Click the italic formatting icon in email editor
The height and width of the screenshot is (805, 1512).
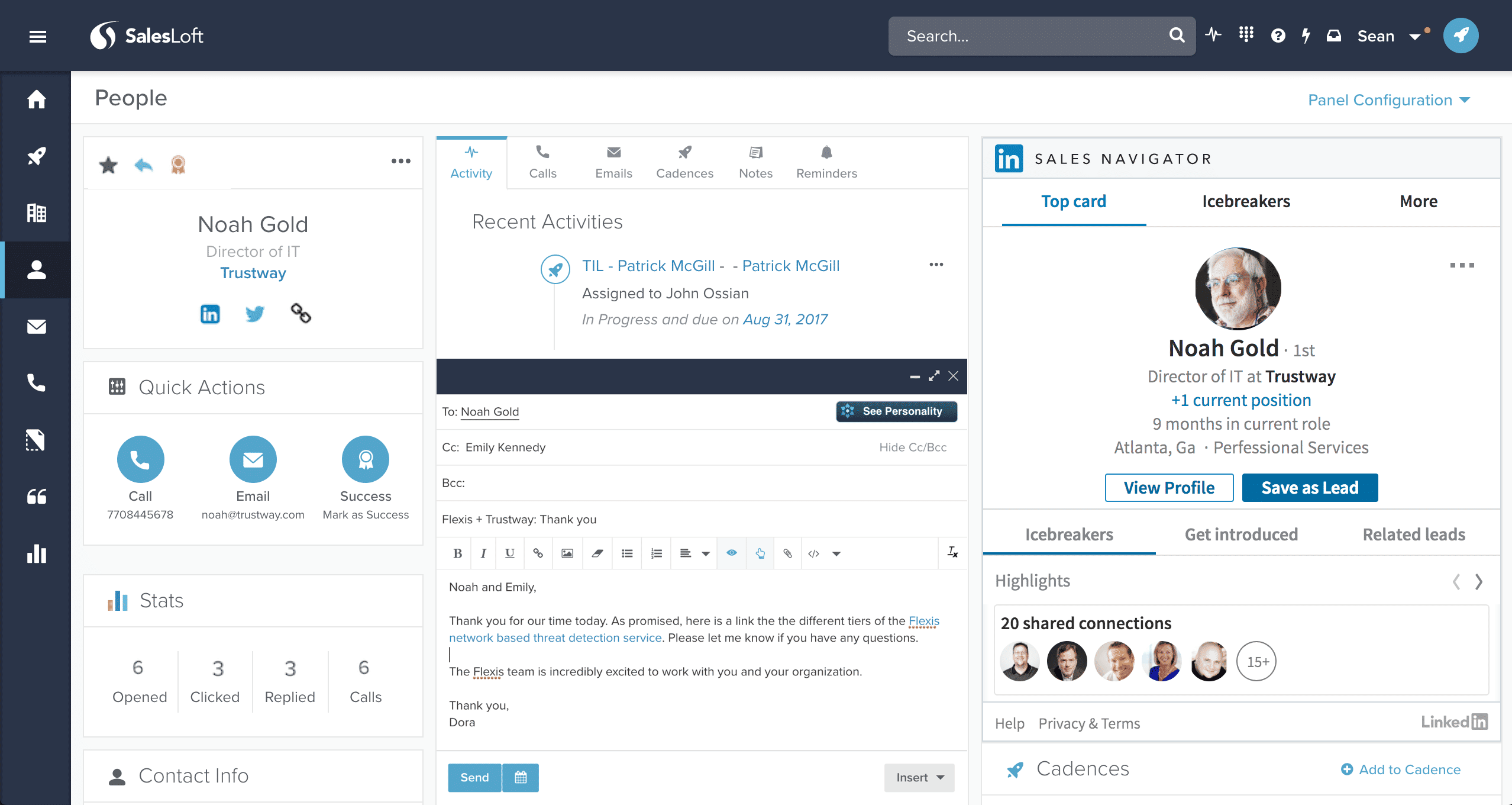click(482, 555)
